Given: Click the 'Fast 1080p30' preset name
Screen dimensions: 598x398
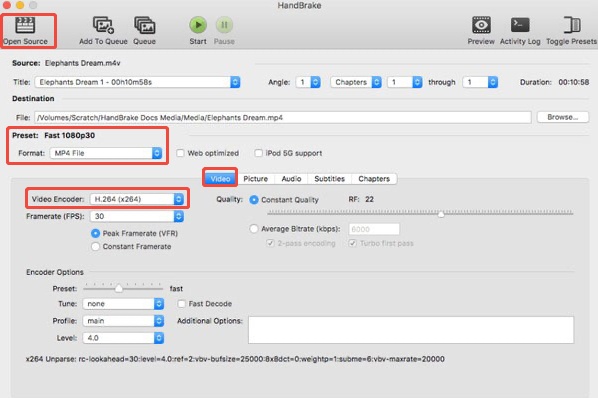Looking at the screenshot, I should point(69,135).
